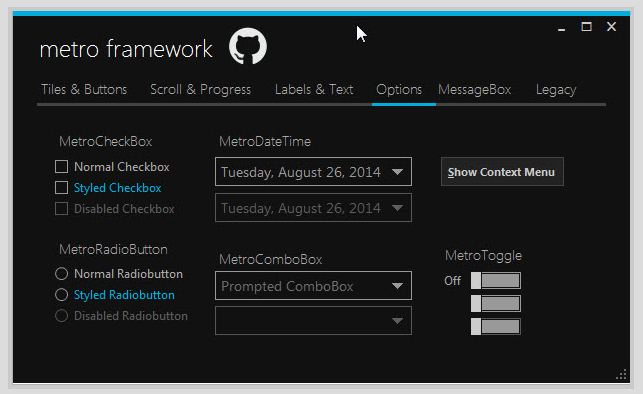Maximize the metro framework window

point(586,27)
